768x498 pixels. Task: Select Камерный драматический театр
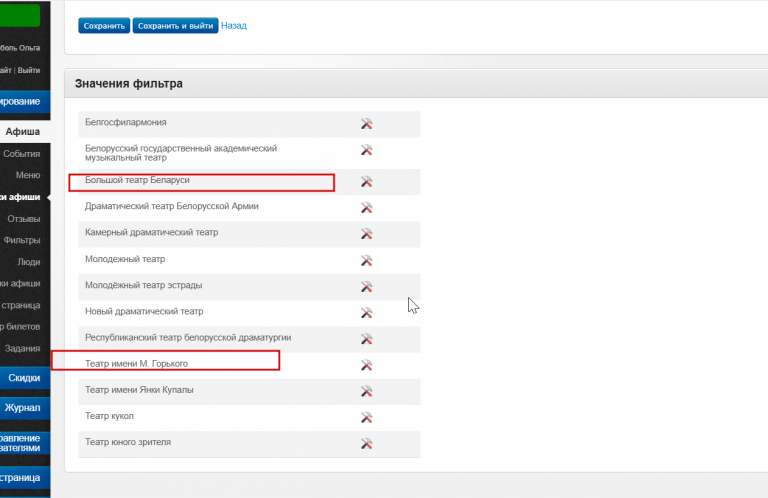pos(151,233)
